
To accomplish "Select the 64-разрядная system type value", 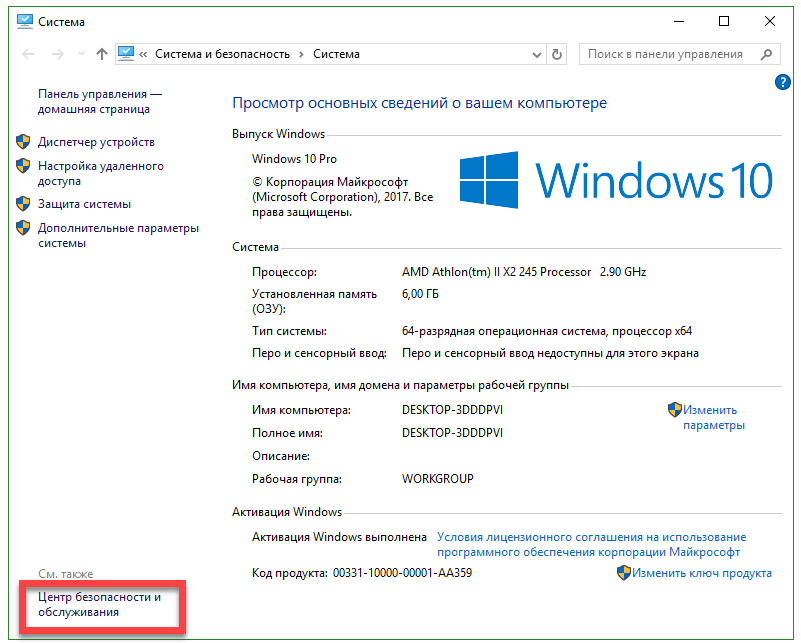I will (547, 331).
